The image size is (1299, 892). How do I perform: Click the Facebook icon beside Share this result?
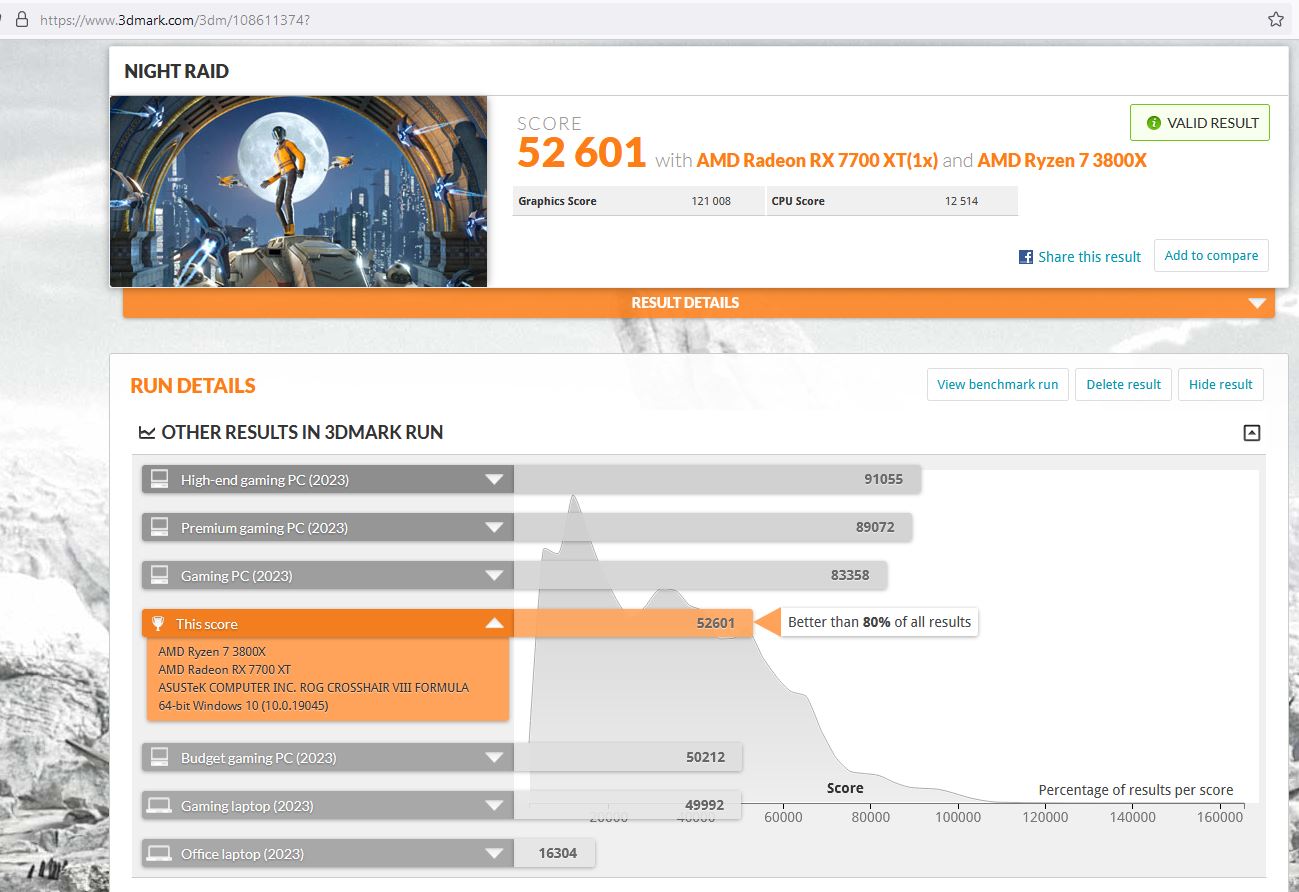click(x=1026, y=257)
